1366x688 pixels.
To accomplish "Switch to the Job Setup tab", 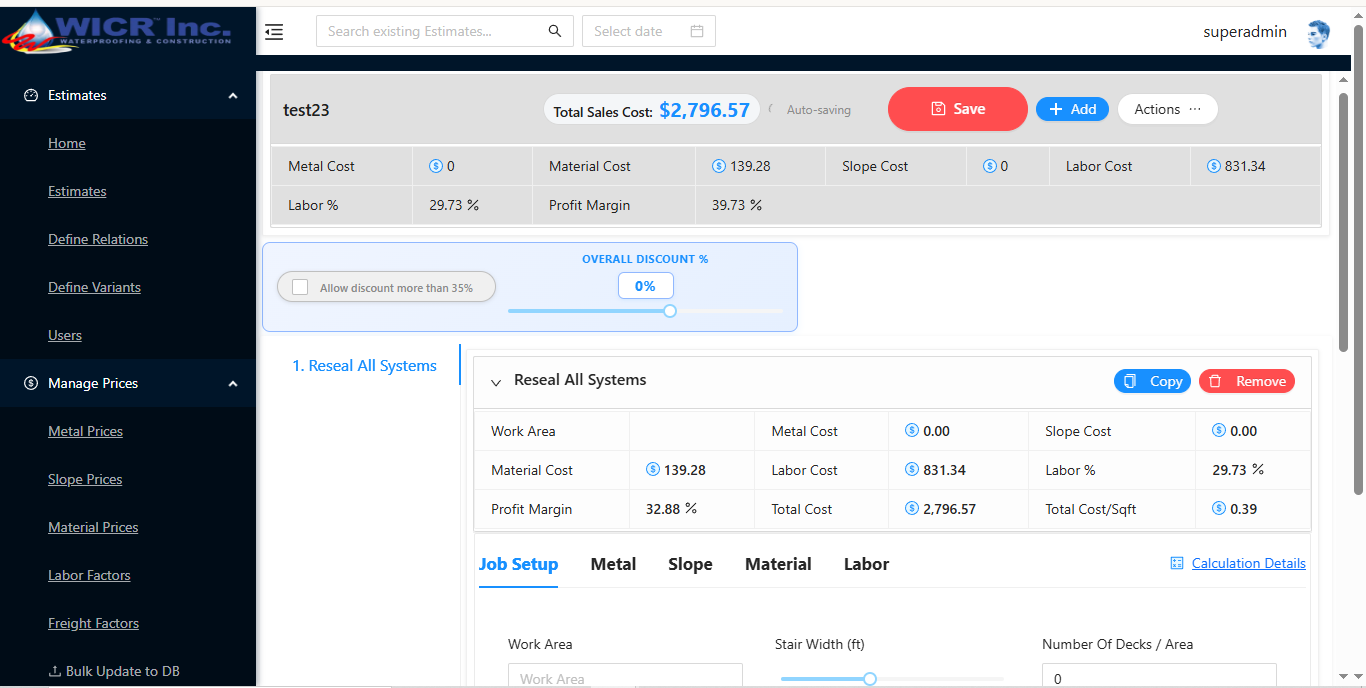I will tap(518, 564).
